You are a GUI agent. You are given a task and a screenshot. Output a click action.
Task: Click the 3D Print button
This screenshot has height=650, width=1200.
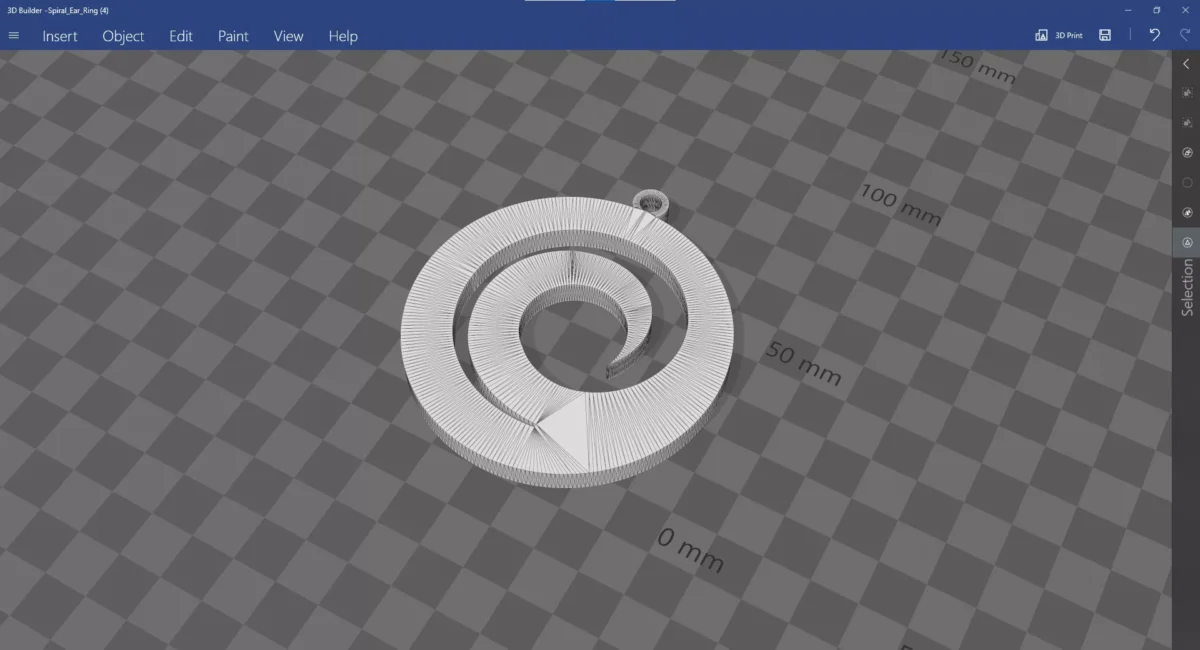tap(1059, 35)
